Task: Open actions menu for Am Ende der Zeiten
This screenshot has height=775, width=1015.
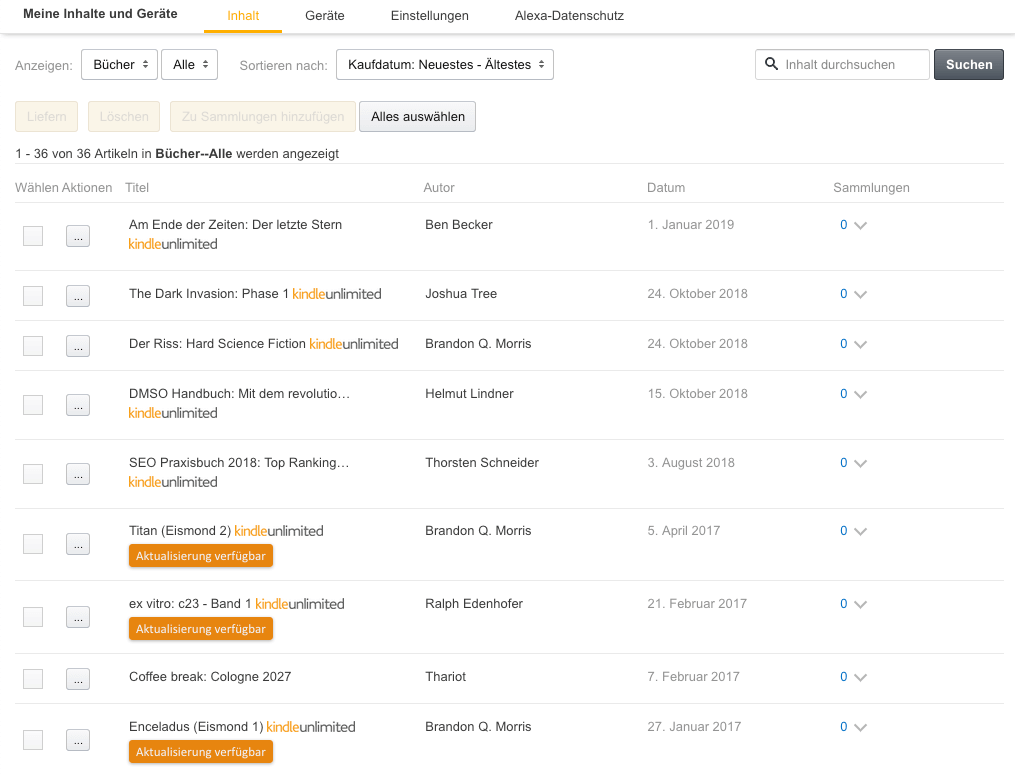Action: tap(78, 236)
